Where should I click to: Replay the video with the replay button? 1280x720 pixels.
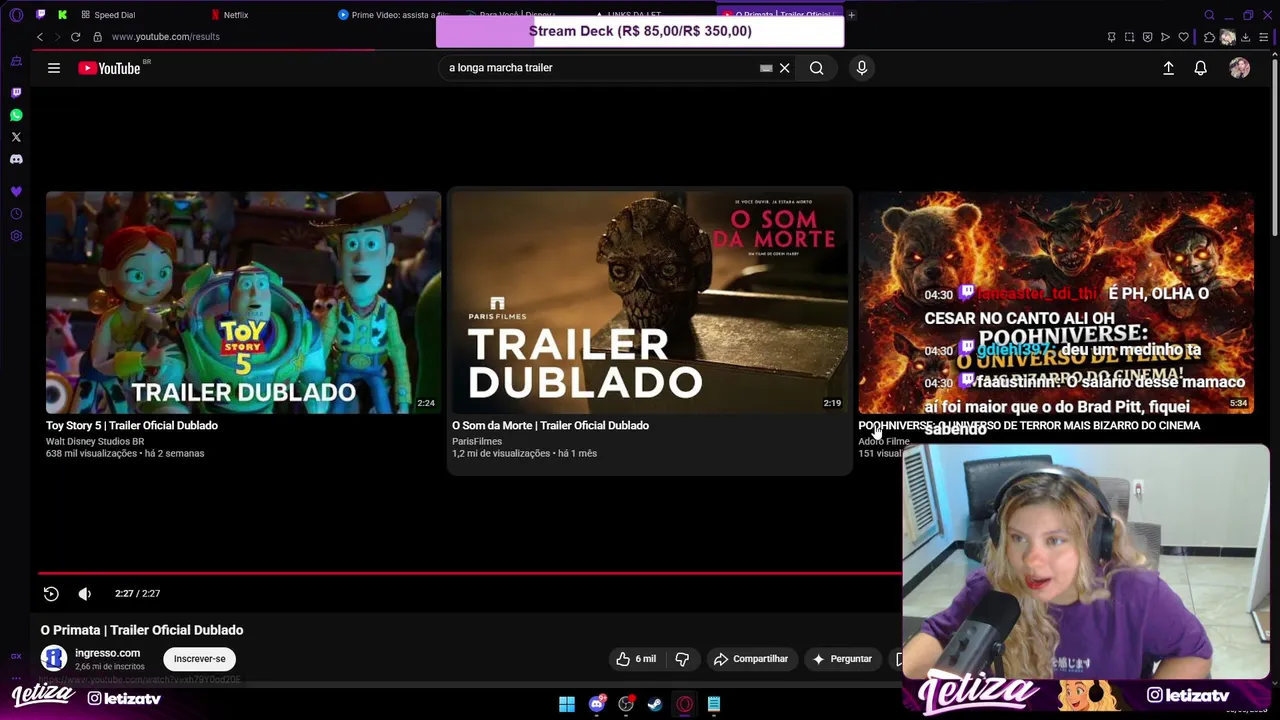[x=51, y=593]
